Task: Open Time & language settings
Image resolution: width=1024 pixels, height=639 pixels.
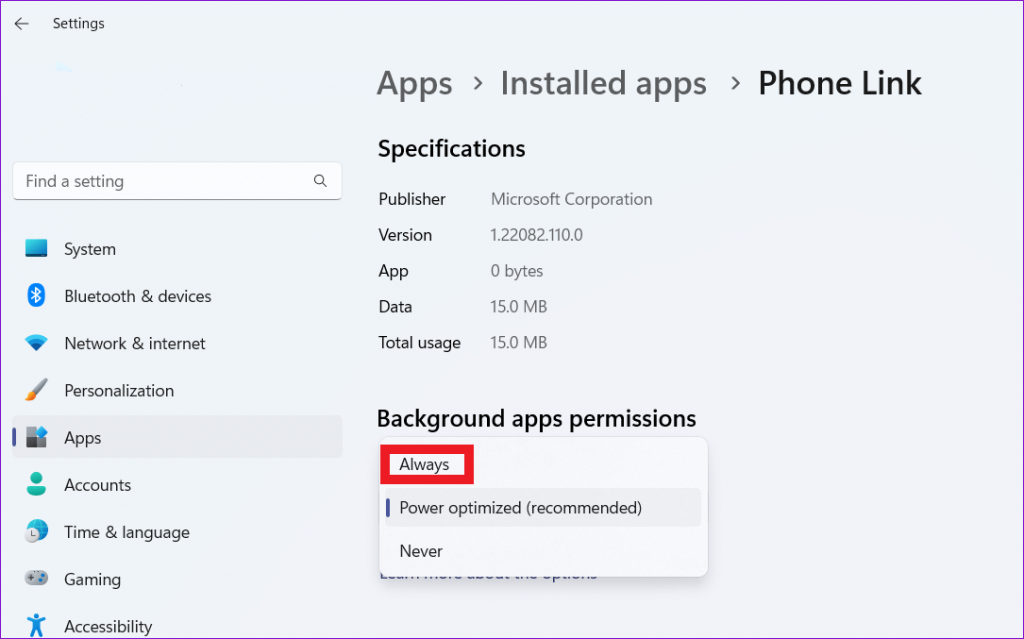Action: pyautogui.click(x=177, y=532)
